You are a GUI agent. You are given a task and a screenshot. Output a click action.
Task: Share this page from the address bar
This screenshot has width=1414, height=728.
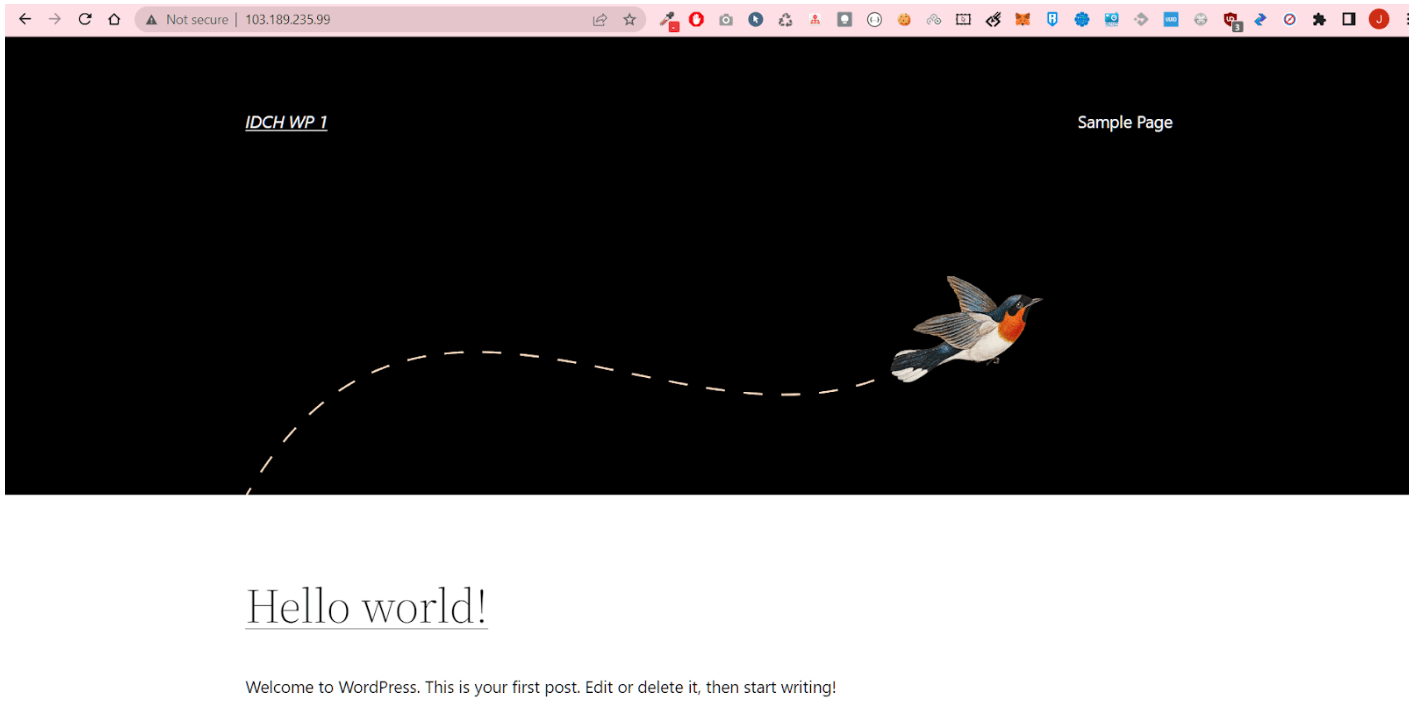tap(600, 19)
